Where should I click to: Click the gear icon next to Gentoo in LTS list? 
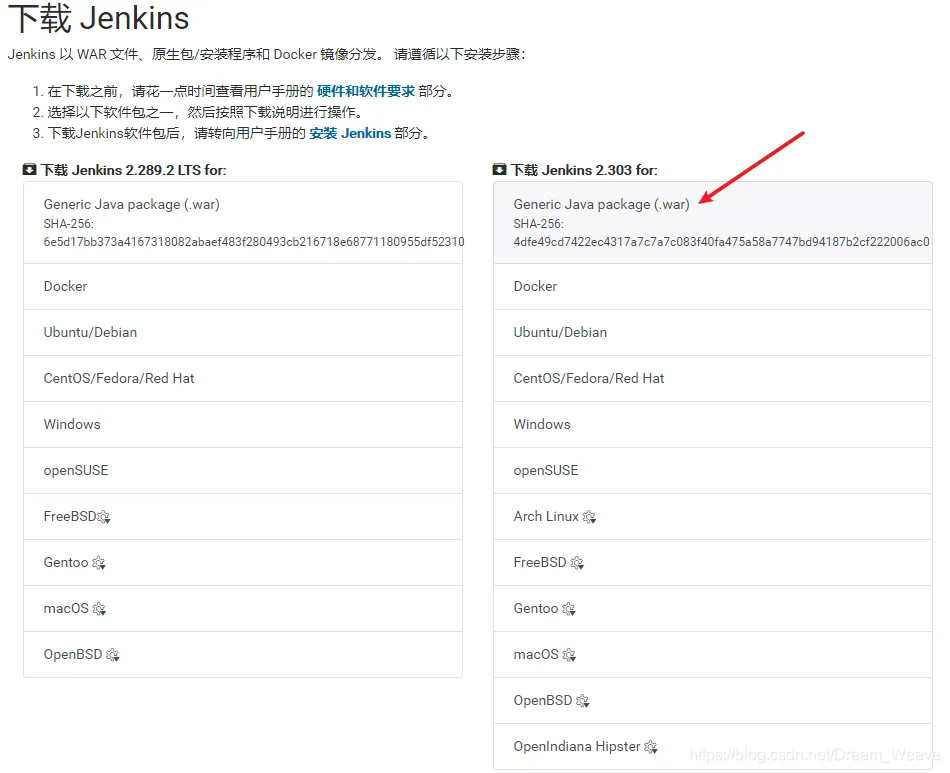pos(99,563)
